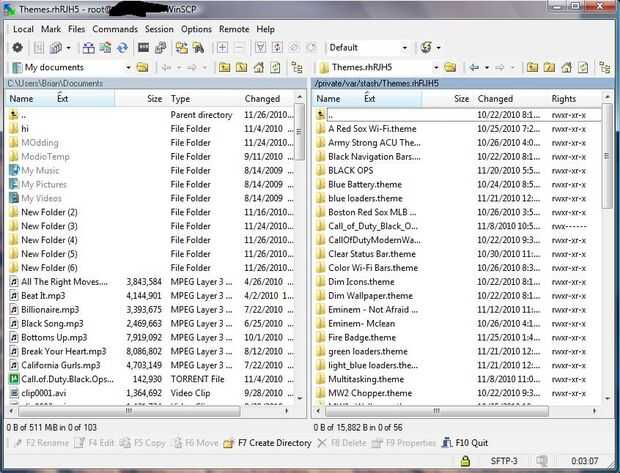Screen dimensions: 620x473
Task: Expand the session icon dropdown arrow
Action: (x=439, y=48)
